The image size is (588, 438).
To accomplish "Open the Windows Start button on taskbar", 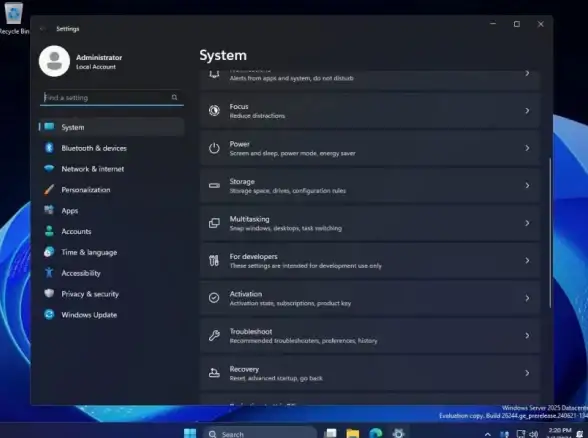I will 190,433.
